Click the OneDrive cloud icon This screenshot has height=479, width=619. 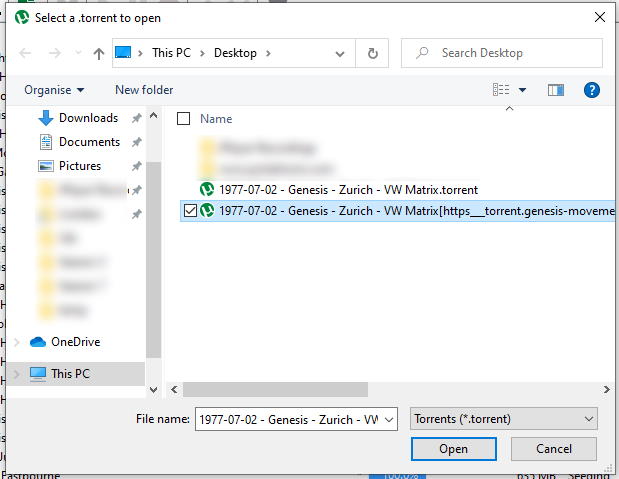coord(38,342)
